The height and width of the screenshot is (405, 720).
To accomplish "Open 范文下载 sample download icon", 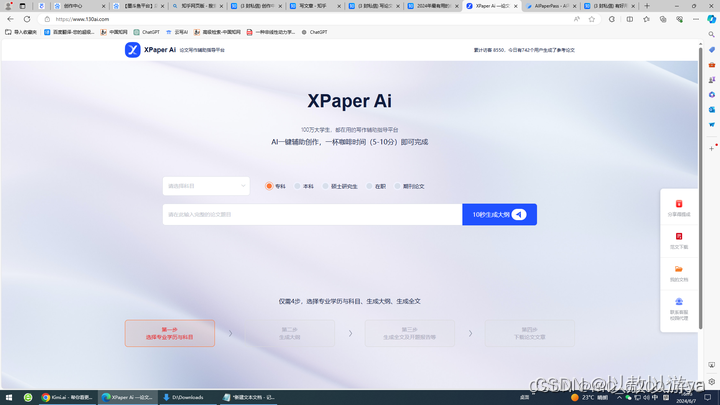I will pyautogui.click(x=679, y=236).
